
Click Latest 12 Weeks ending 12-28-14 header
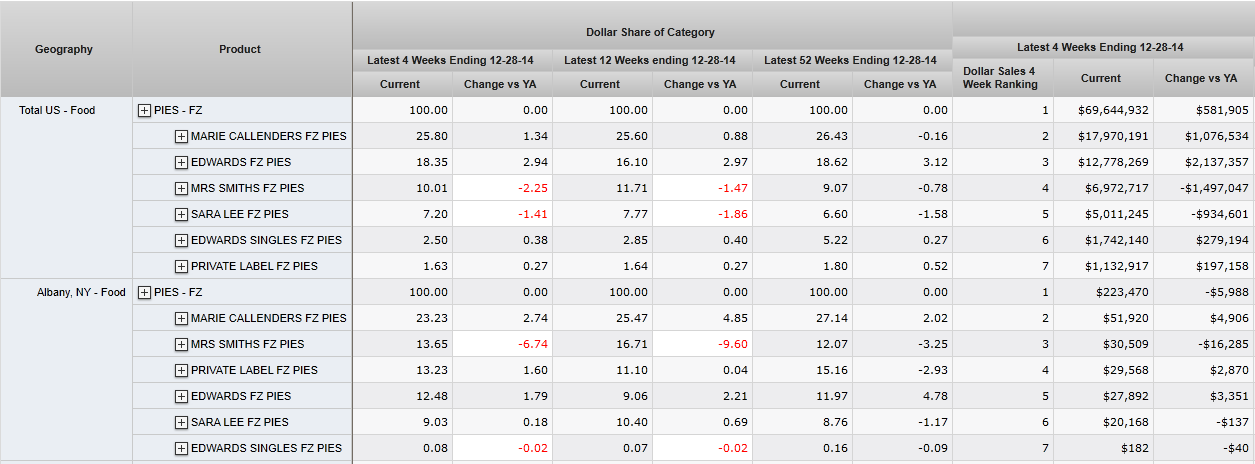pos(650,60)
